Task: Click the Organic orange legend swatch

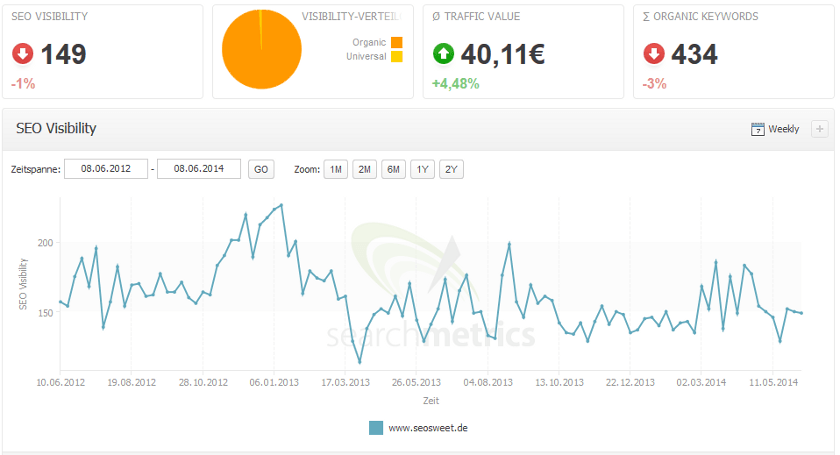Action: (397, 42)
